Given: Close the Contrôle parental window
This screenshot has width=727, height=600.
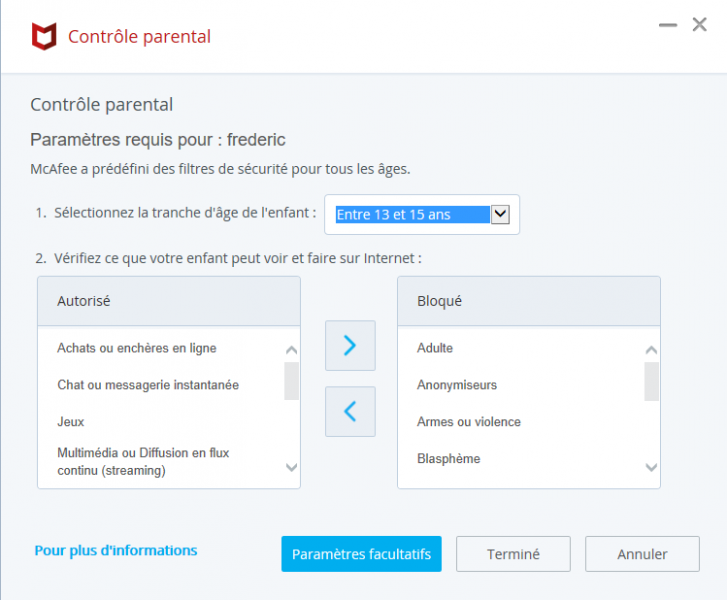Looking at the screenshot, I should [700, 25].
